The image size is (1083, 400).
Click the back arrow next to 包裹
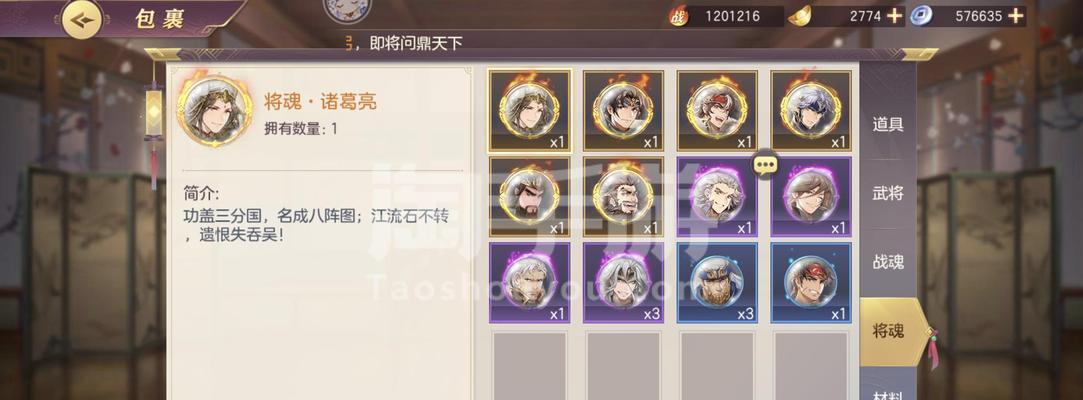(82, 19)
